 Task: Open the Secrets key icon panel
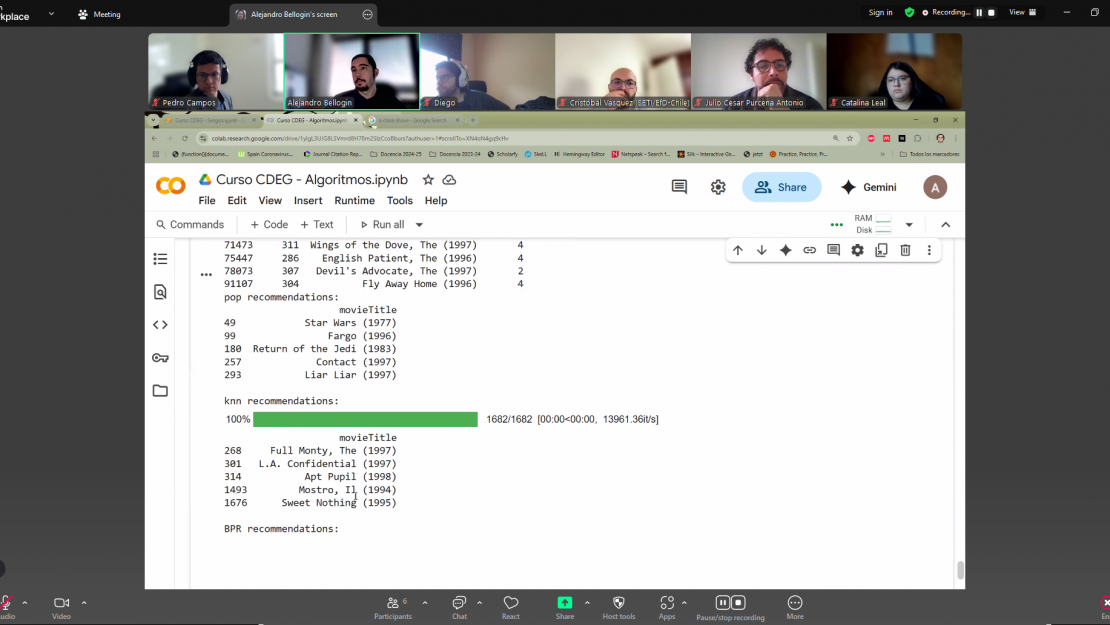coord(161,357)
